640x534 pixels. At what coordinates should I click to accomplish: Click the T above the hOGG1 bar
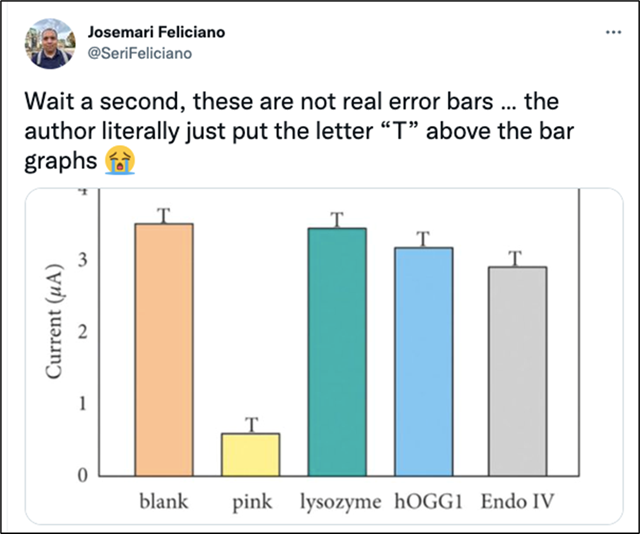tap(423, 239)
